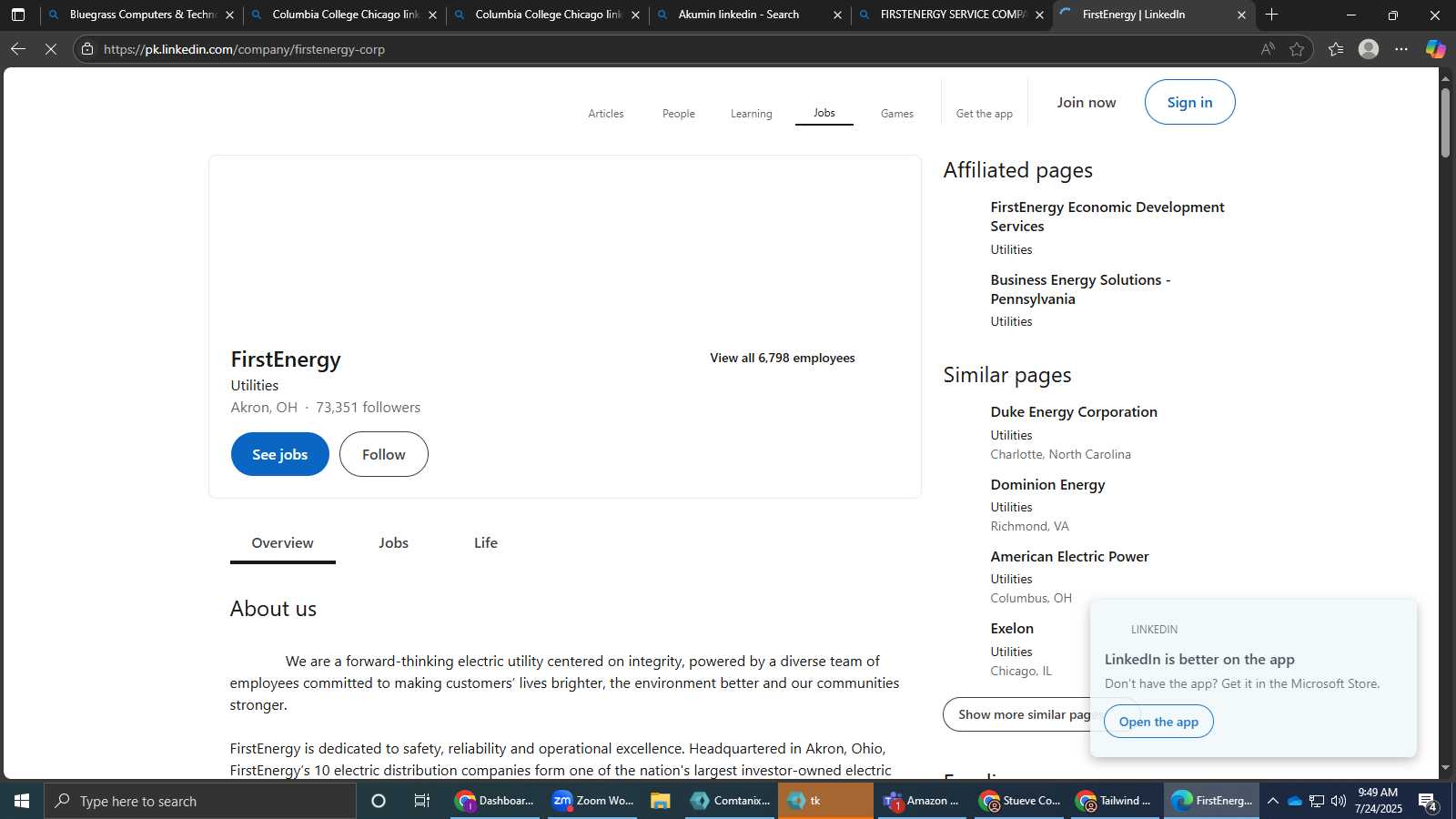The height and width of the screenshot is (819, 1456).
Task: Open Dominion Energy page
Action: pyautogui.click(x=1047, y=485)
